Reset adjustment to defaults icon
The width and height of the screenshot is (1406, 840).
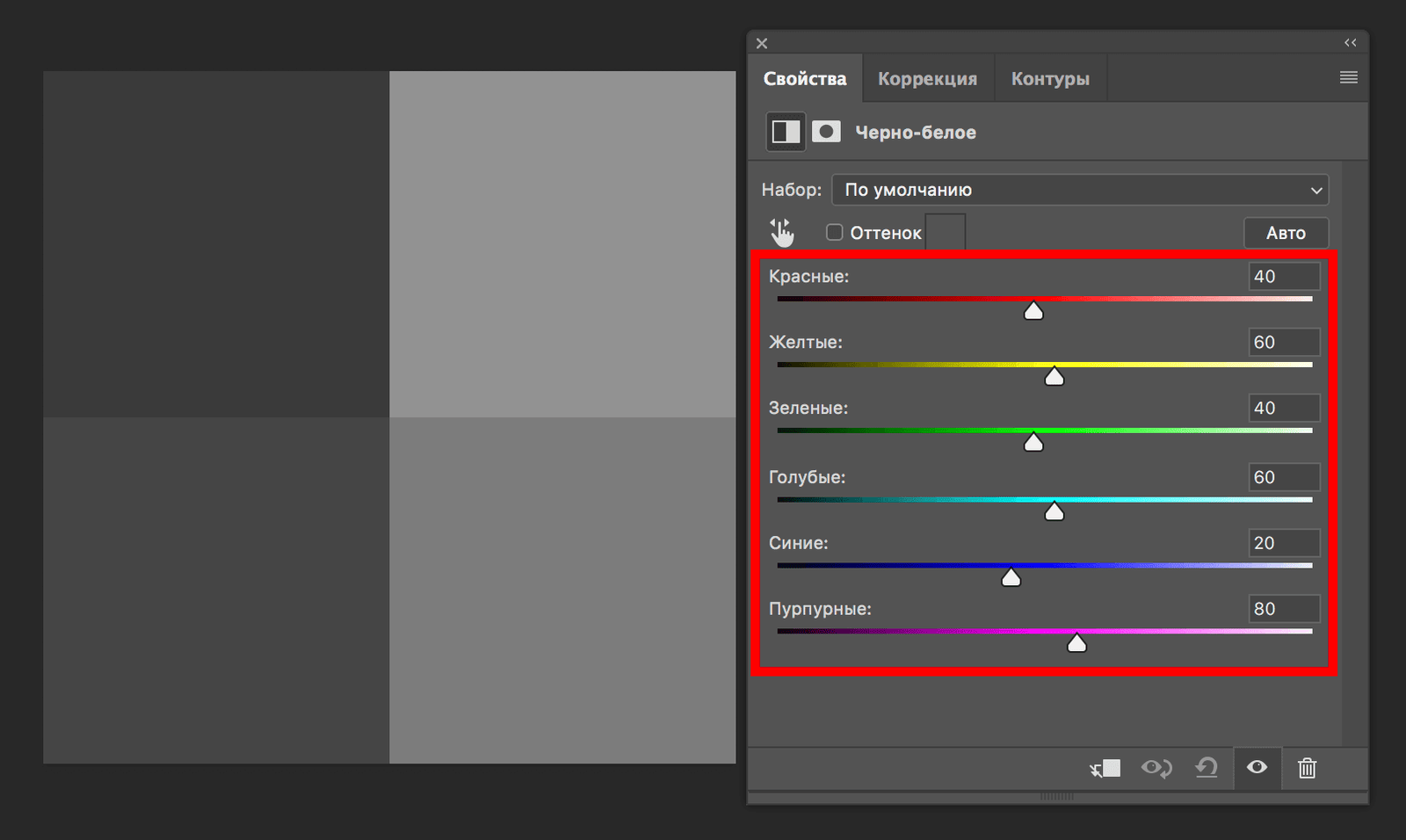[x=1207, y=769]
